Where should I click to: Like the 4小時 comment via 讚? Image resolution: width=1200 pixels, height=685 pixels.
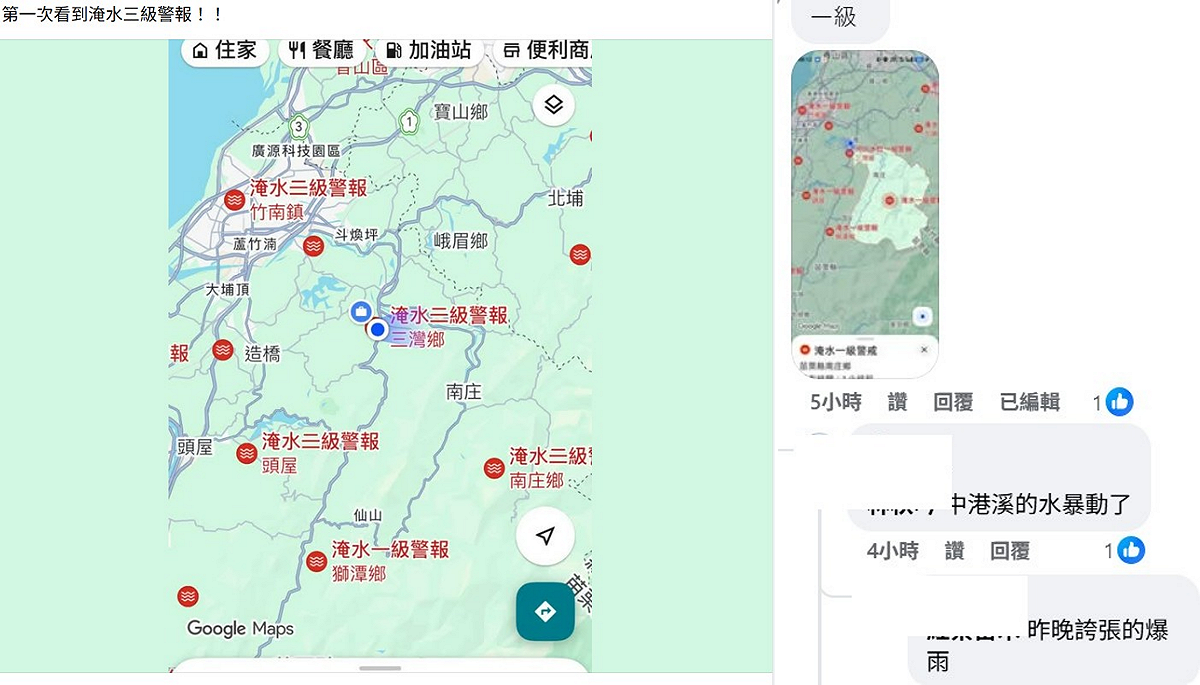pyautogui.click(x=955, y=550)
